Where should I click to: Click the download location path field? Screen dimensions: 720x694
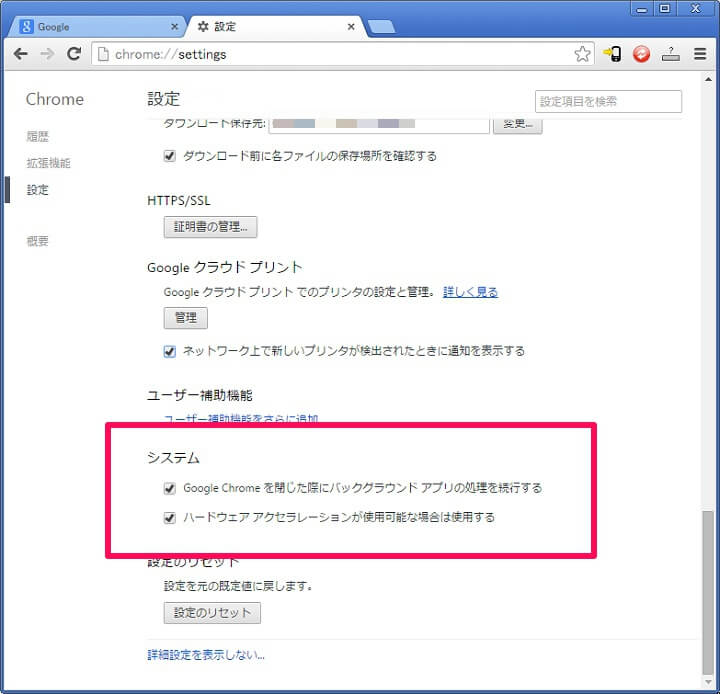click(379, 124)
